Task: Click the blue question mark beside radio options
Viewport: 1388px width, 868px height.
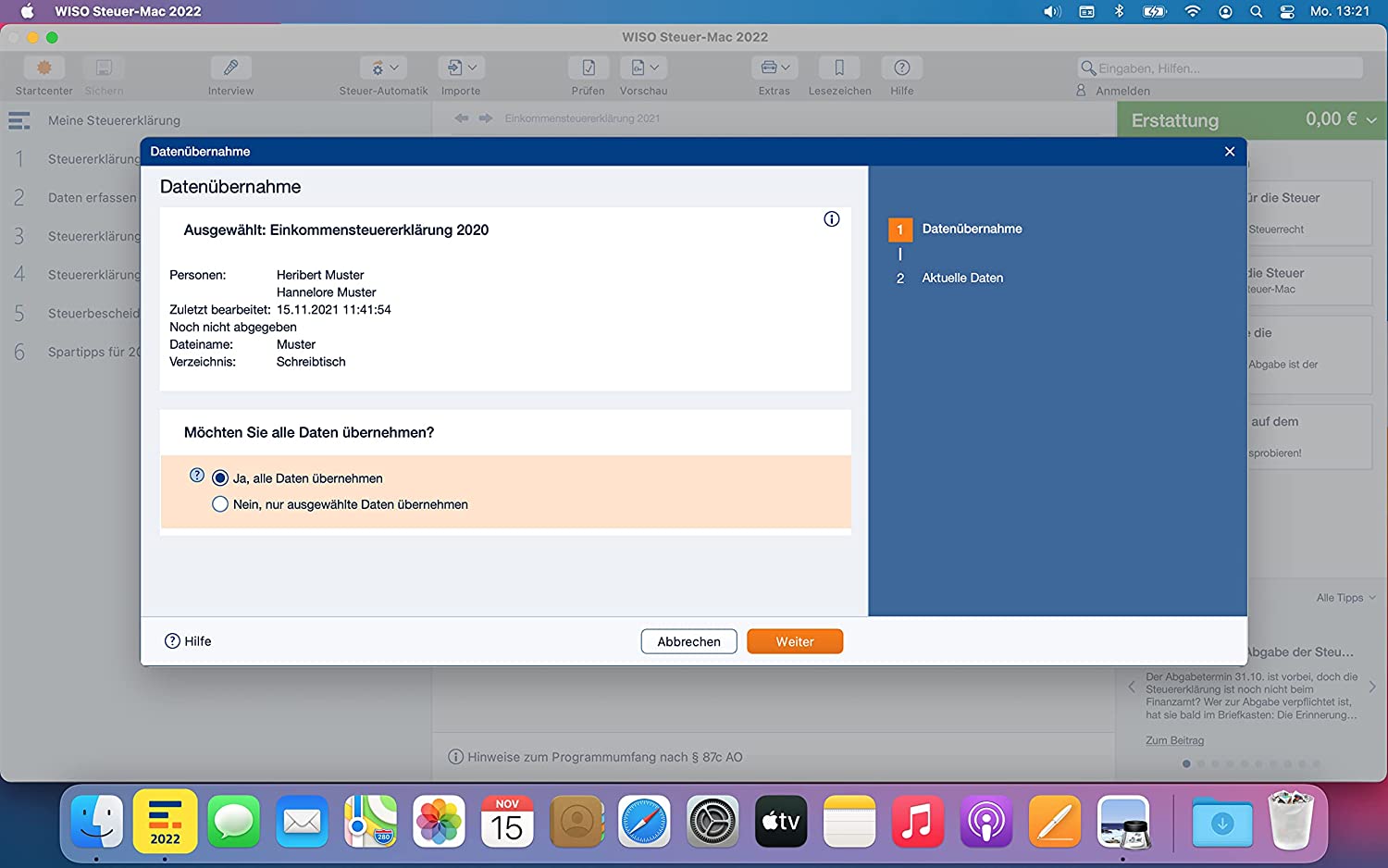Action: pyautogui.click(x=197, y=476)
